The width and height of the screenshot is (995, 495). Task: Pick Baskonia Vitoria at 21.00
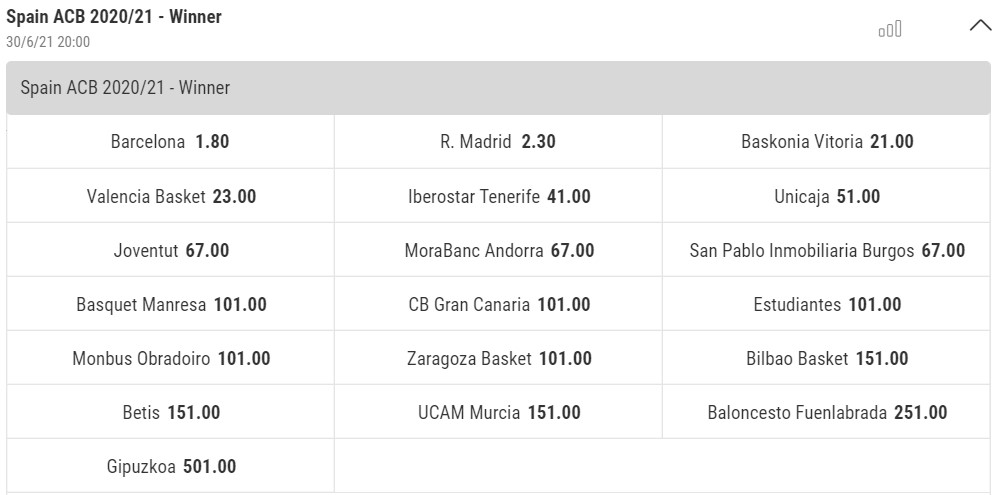coord(826,142)
